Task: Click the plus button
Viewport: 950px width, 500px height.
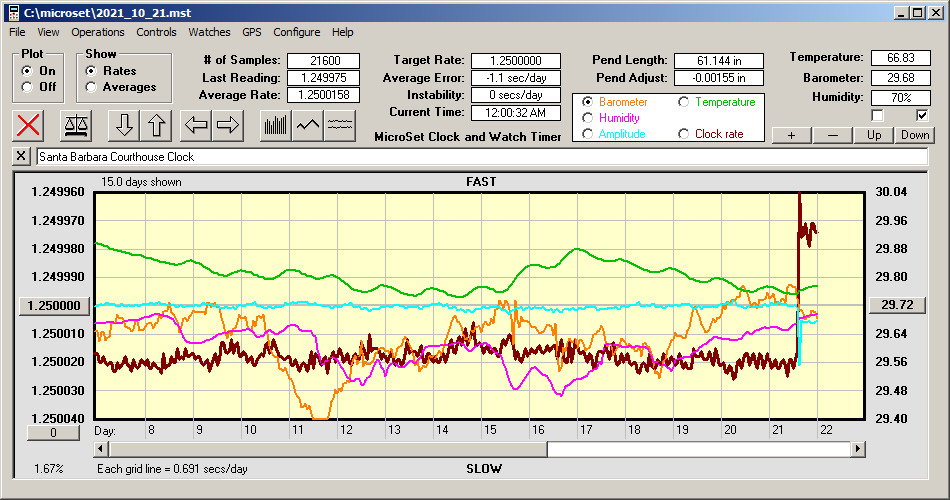Action: point(791,135)
